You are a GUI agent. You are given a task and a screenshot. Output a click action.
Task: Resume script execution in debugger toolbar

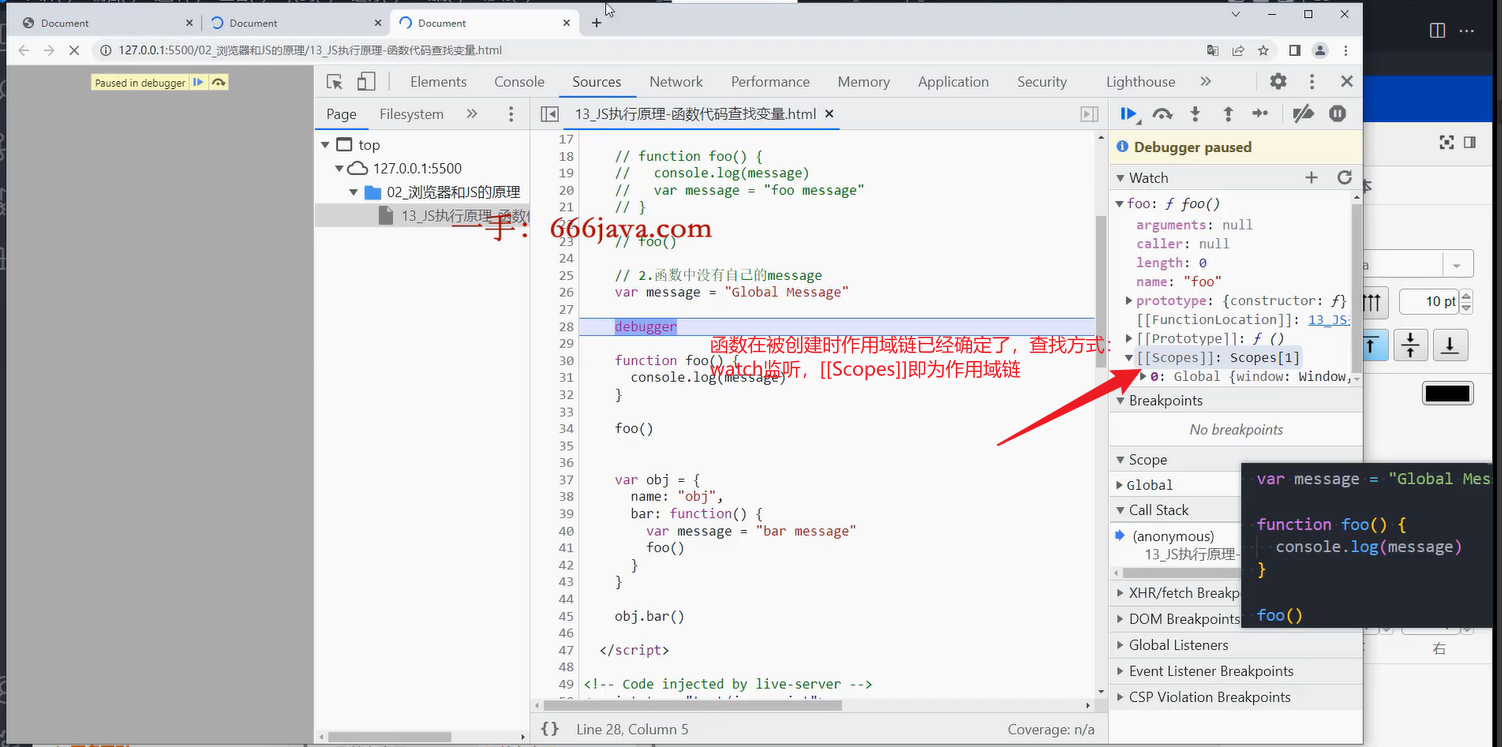(1129, 114)
